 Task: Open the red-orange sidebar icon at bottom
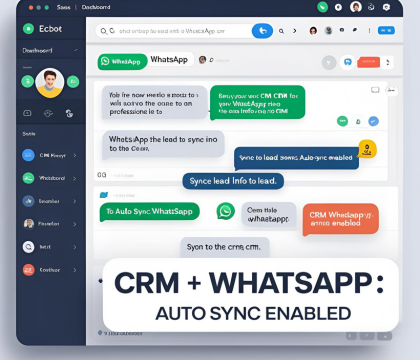28,270
